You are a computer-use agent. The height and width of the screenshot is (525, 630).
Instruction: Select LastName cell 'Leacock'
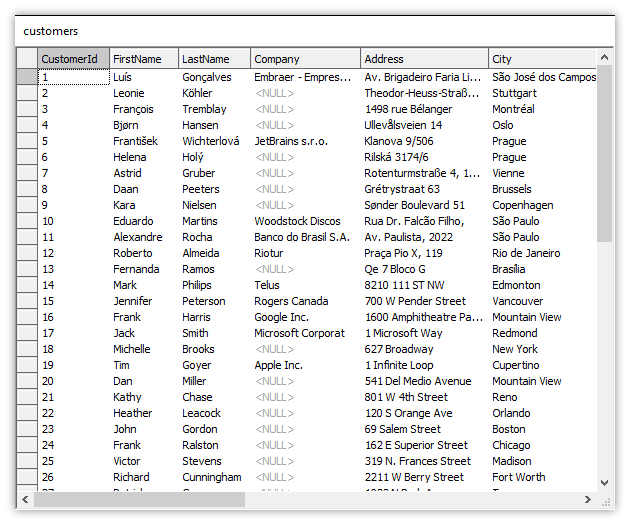click(215, 413)
